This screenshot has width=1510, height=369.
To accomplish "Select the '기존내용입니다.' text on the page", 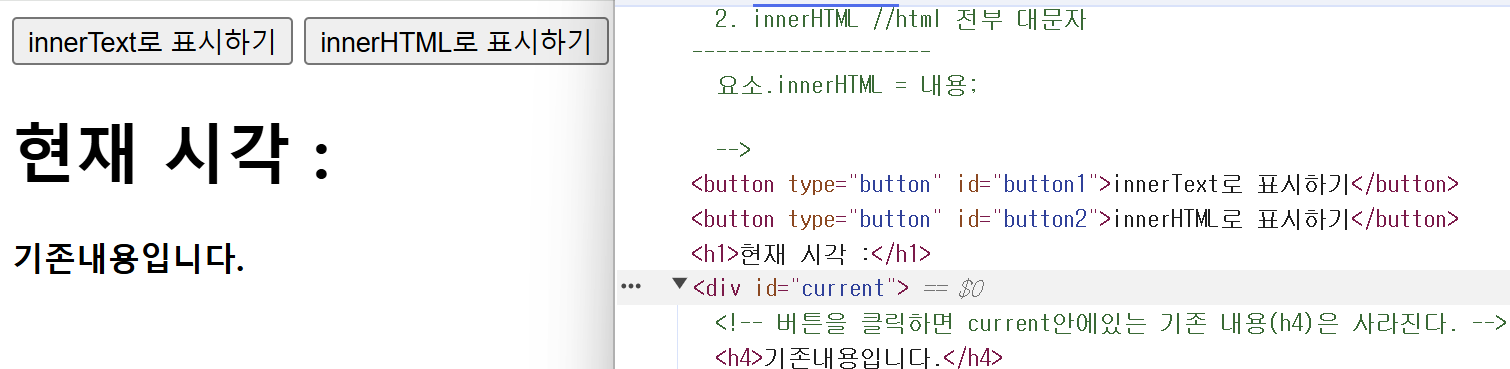I will pyautogui.click(x=129, y=259).
